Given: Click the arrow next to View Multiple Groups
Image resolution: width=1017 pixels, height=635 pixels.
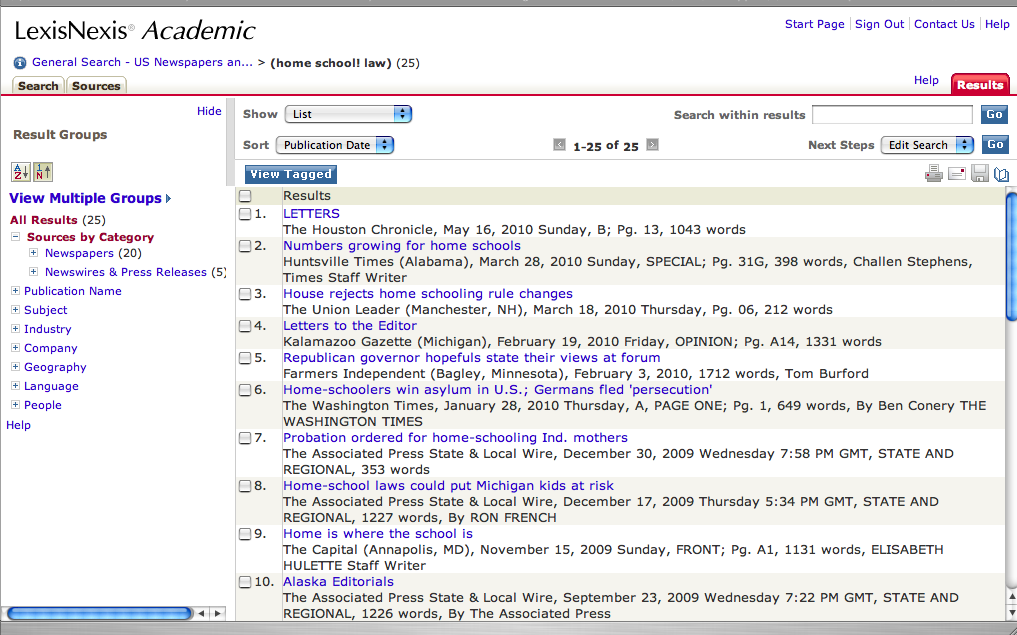Looking at the screenshot, I should pyautogui.click(x=169, y=198).
